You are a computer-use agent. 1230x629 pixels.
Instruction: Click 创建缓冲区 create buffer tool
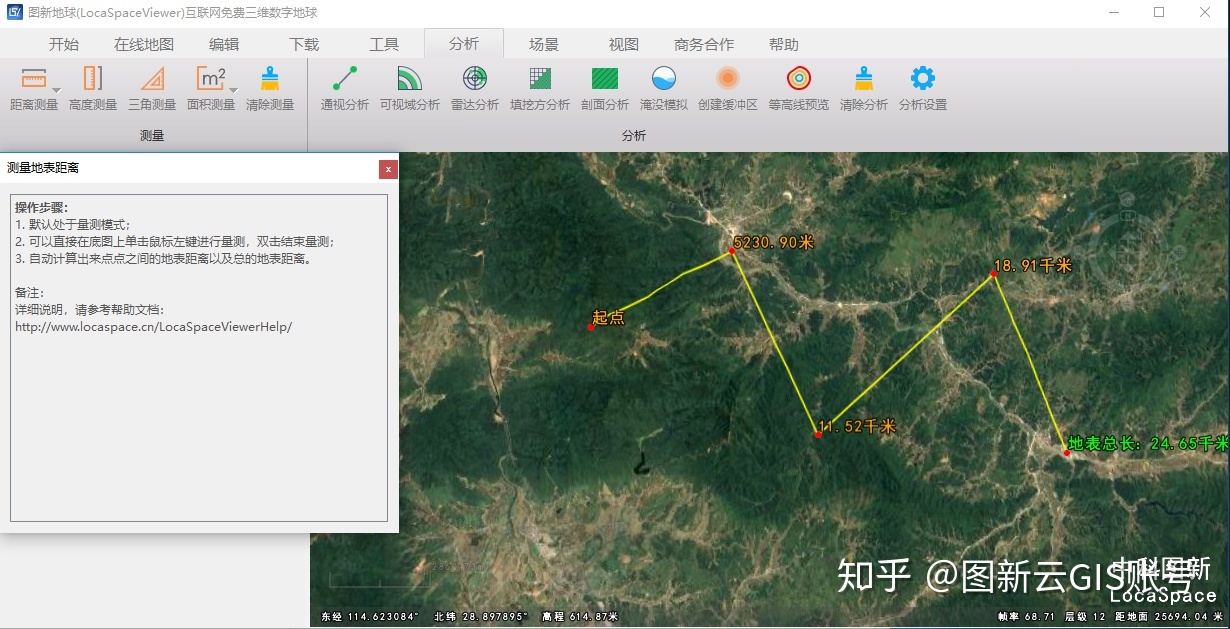728,88
